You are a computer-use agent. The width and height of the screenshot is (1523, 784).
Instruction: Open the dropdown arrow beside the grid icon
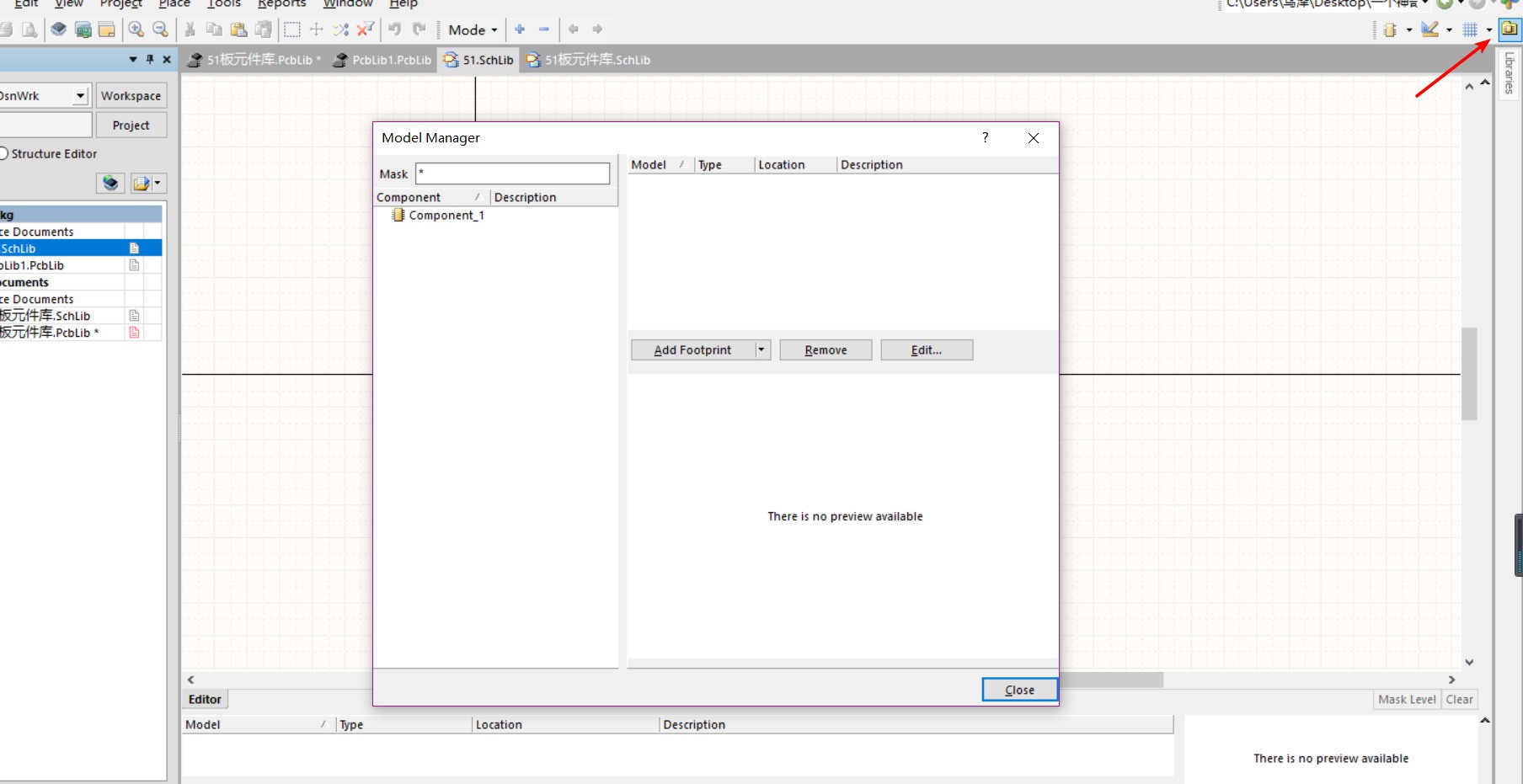click(x=1489, y=29)
